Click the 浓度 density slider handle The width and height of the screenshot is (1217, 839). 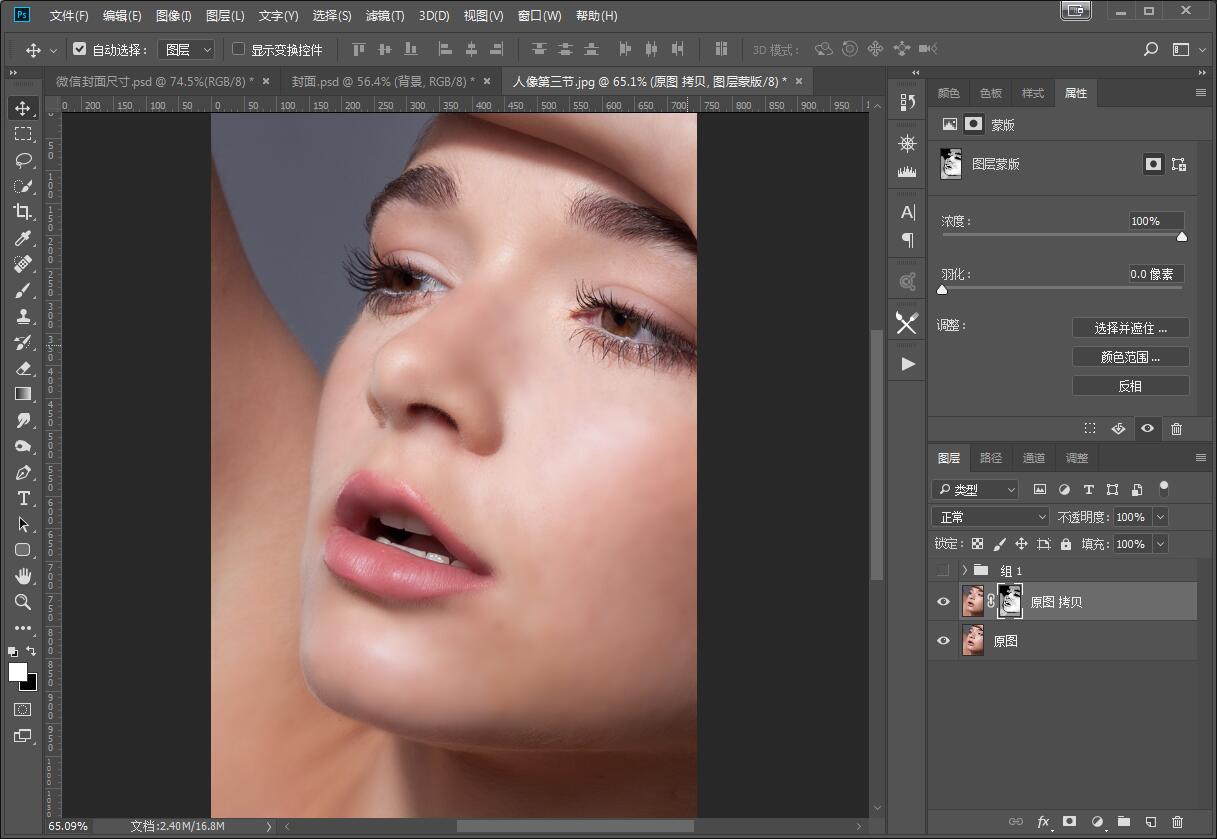(x=1182, y=237)
